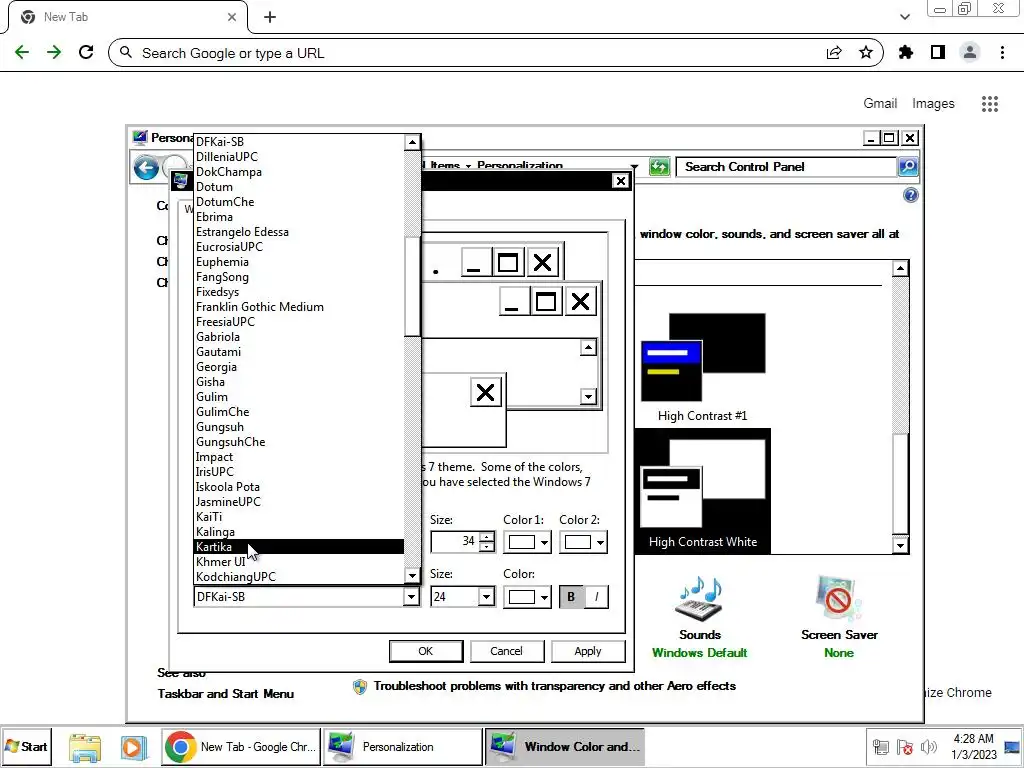Select Kartika font in list

pos(299,547)
